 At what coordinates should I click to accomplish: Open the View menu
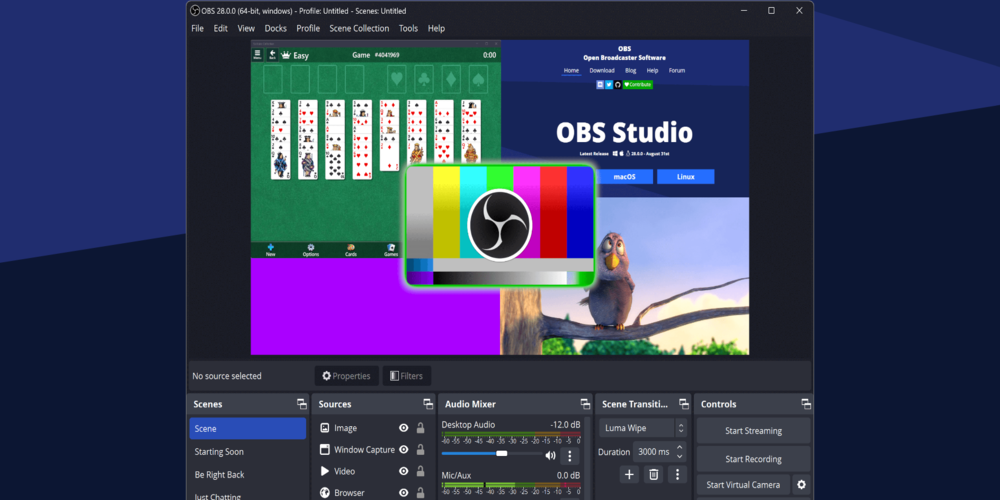[x=246, y=28]
